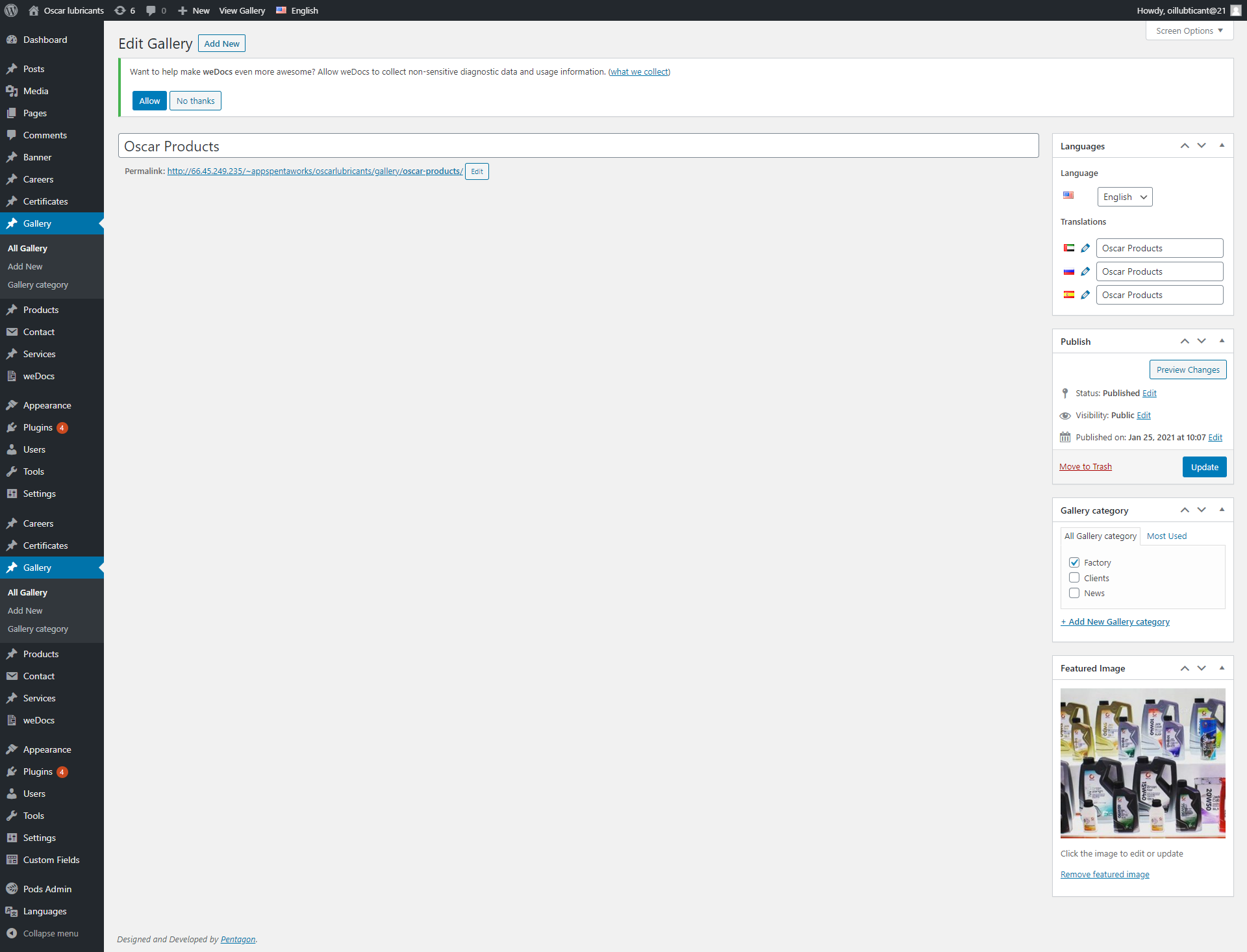1247x952 pixels.
Task: Click New in the admin bar
Action: click(194, 10)
